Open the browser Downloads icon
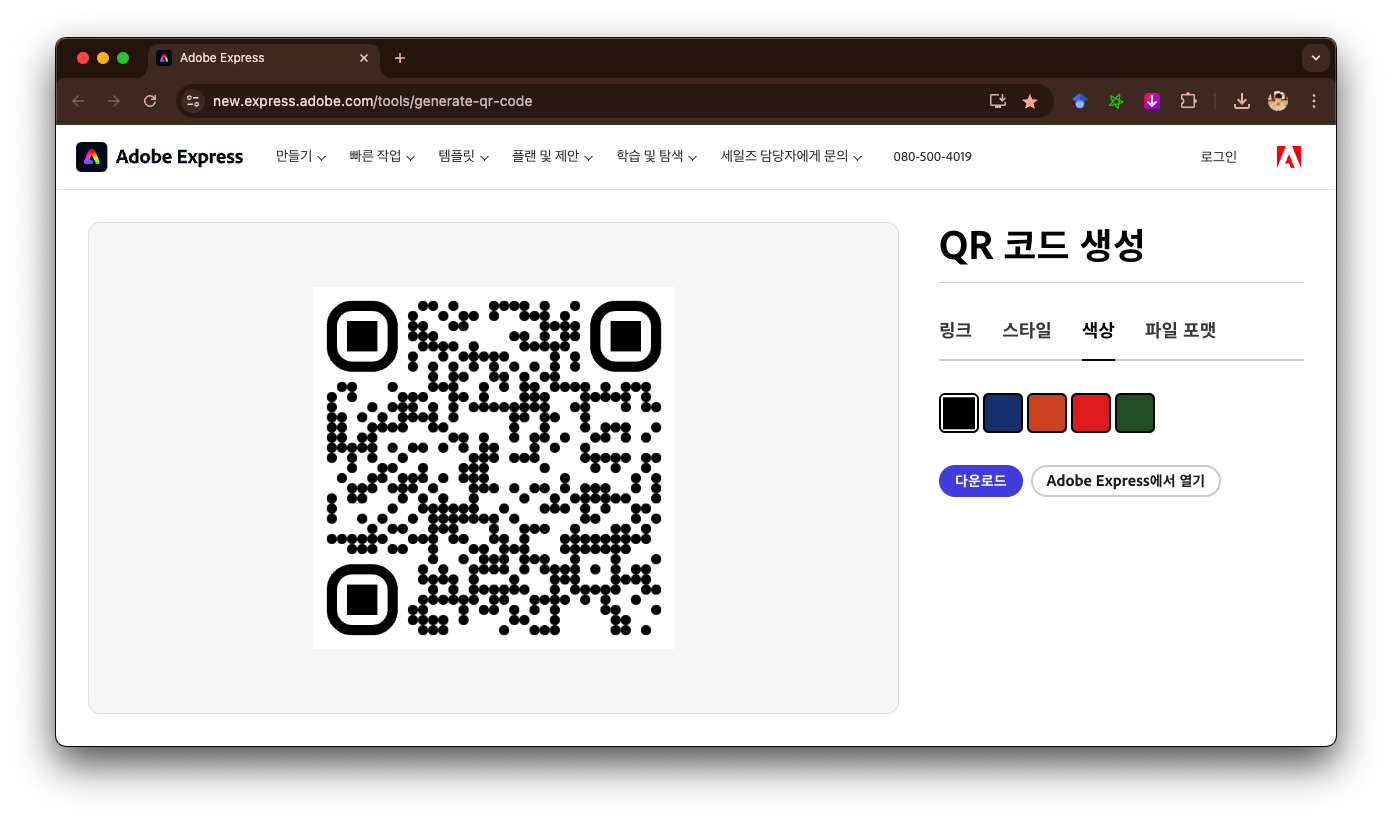1392x820 pixels. click(x=1242, y=101)
